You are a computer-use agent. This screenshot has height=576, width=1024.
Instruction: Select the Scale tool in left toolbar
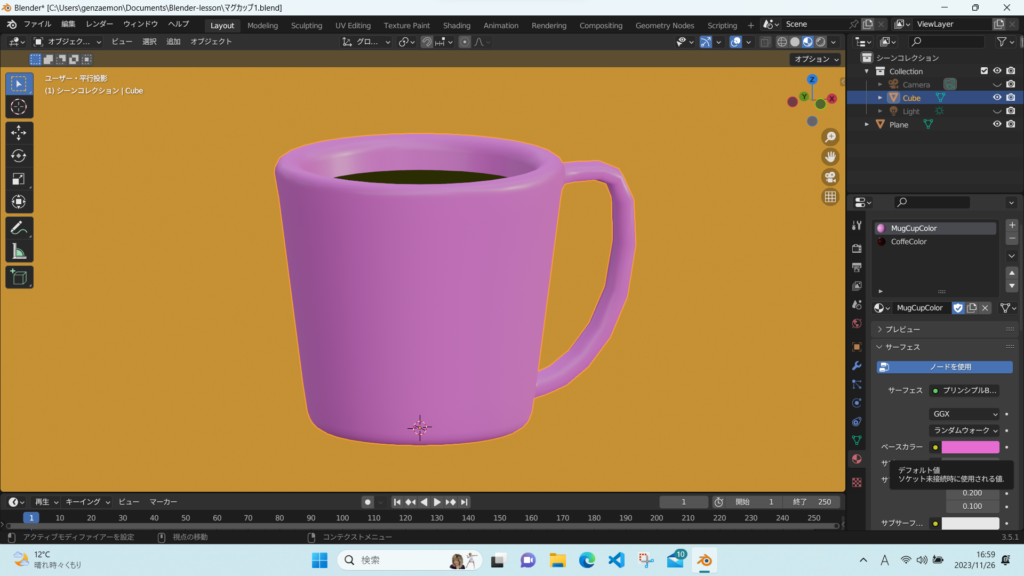[x=19, y=179]
